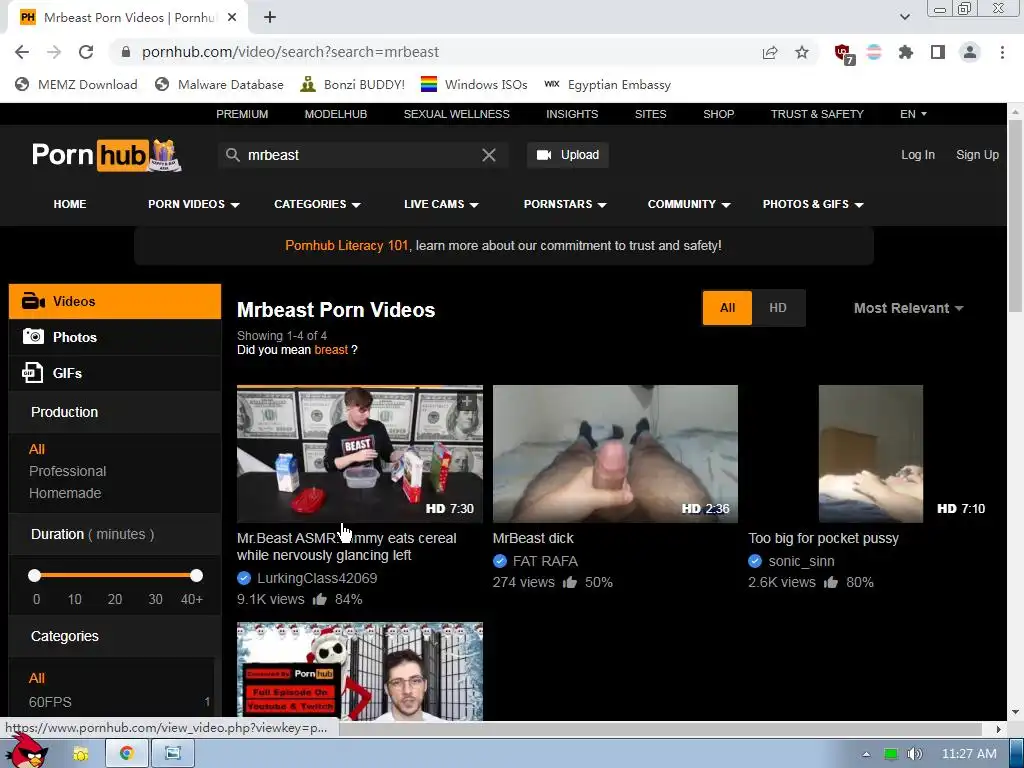The height and width of the screenshot is (768, 1024).
Task: Open the volume speaker tray icon
Action: point(915,754)
